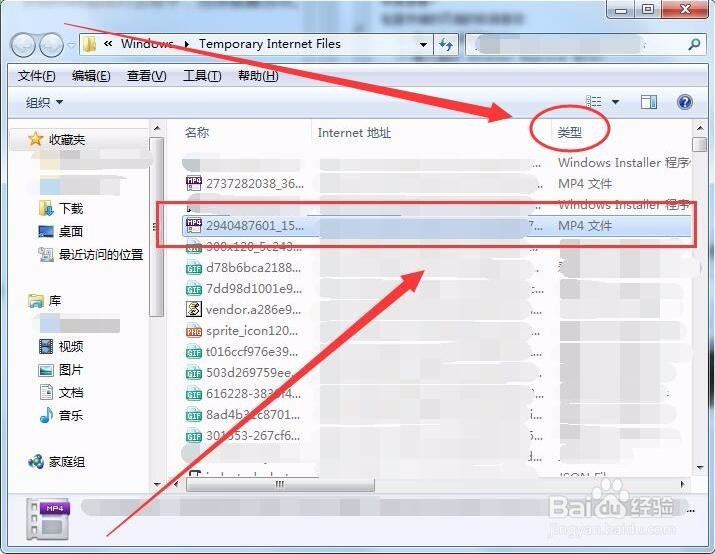Click the blue help question mark icon
Screen dimensions: 715x554
[x=684, y=102]
